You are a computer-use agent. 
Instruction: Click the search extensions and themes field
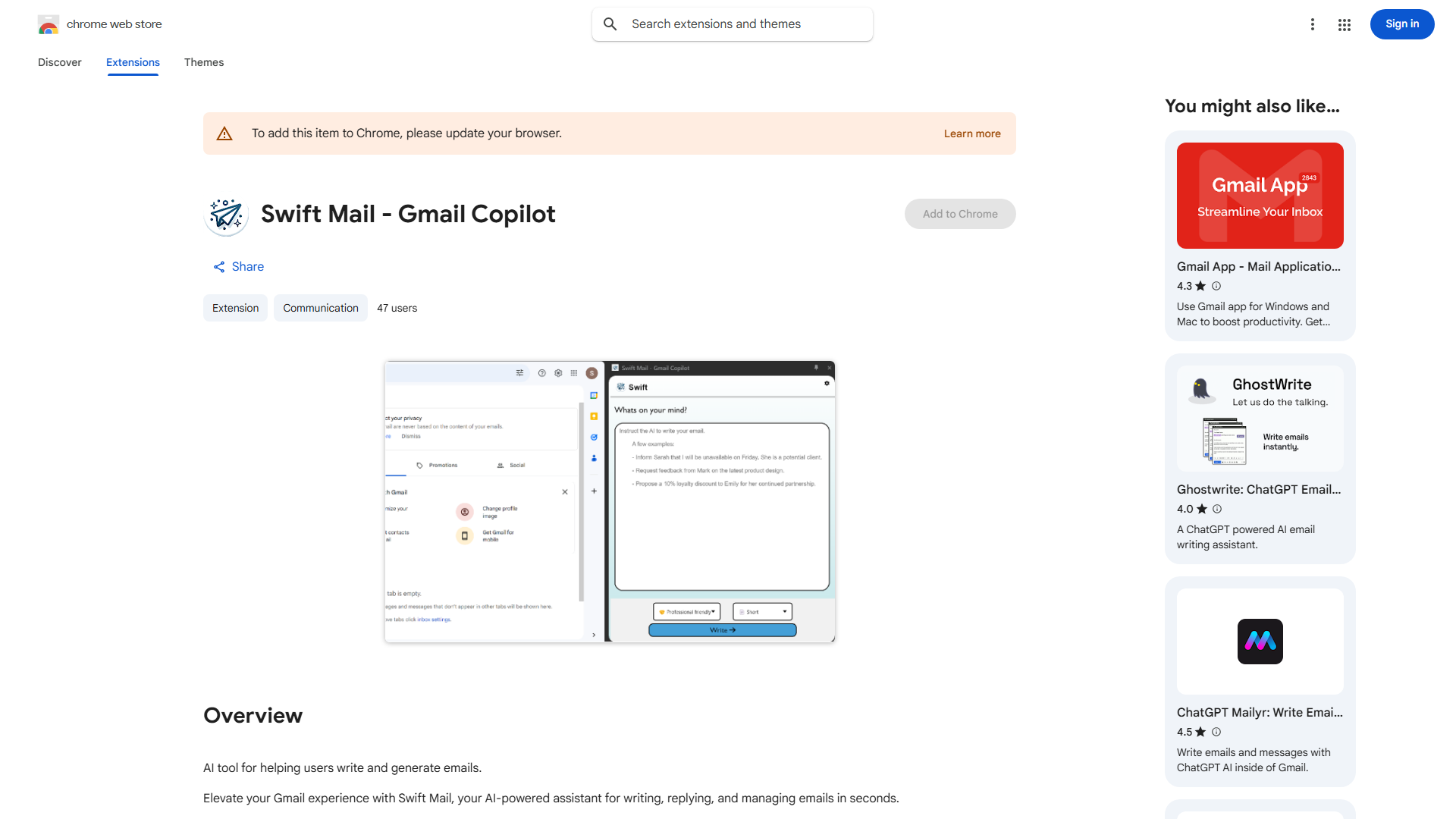coord(732,24)
